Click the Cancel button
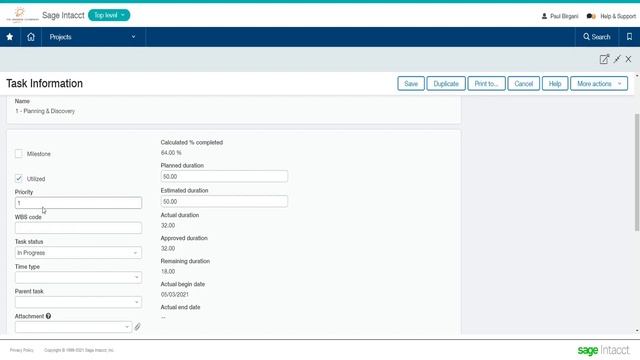 (524, 84)
